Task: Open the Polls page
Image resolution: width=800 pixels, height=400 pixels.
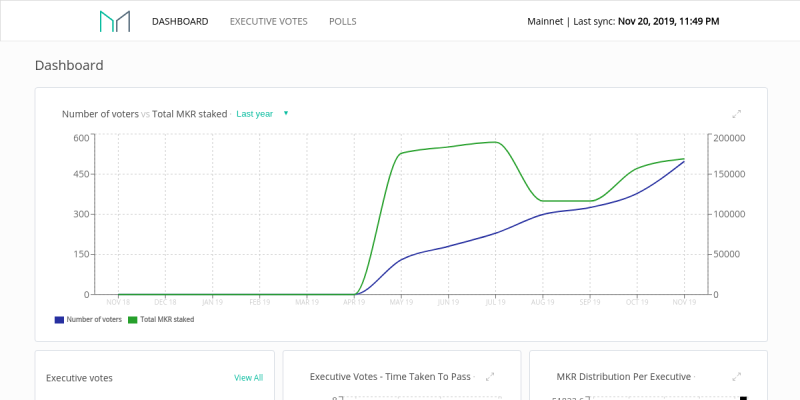Action: (343, 21)
